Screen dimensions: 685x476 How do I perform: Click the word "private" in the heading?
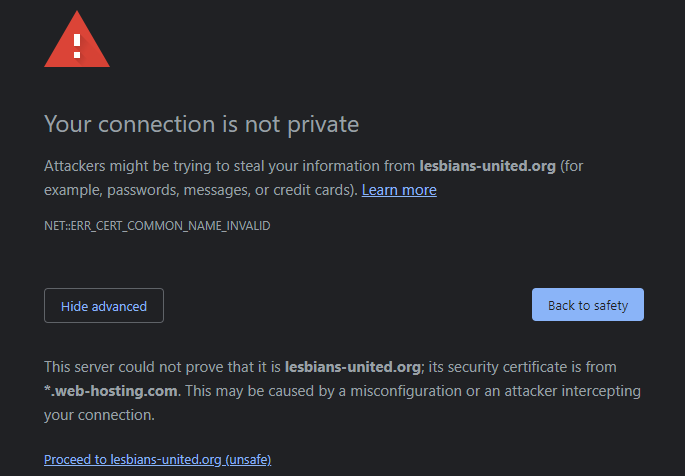coord(323,125)
